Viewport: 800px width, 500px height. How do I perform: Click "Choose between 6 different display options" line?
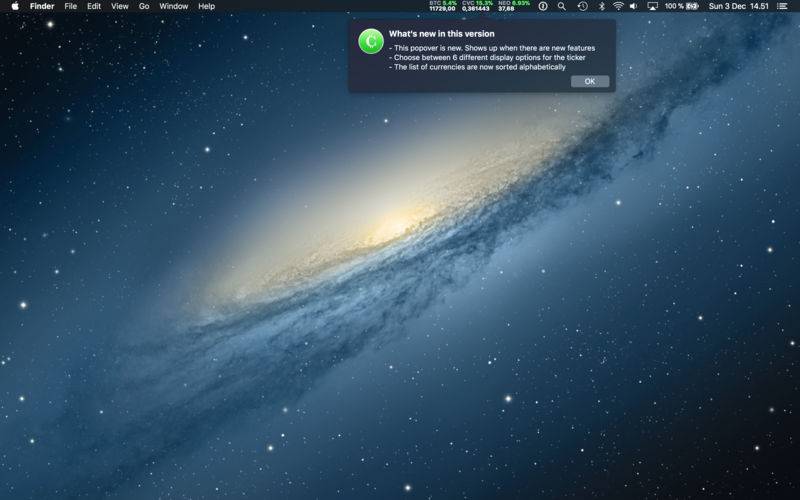pos(487,57)
